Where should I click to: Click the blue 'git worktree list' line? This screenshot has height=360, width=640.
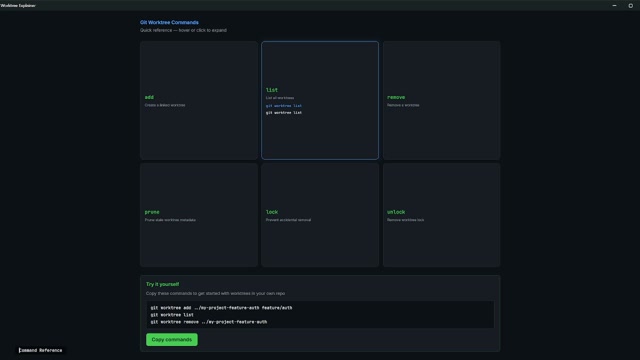point(284,106)
